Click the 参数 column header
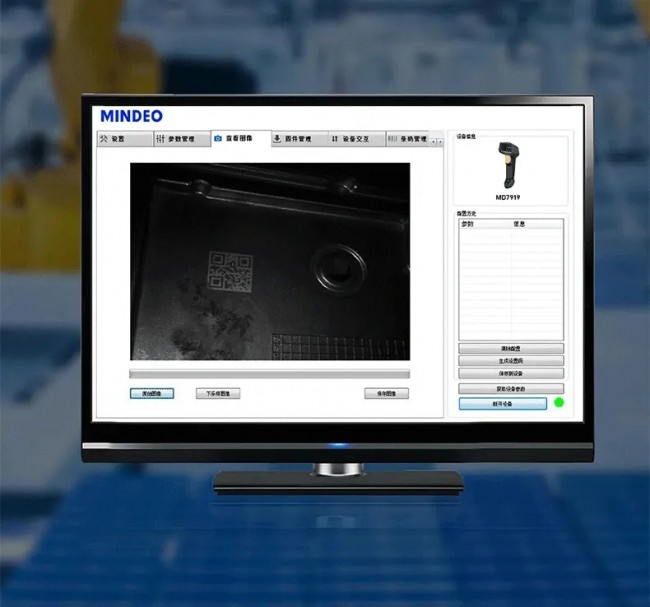The height and width of the screenshot is (607, 650). click(x=467, y=224)
